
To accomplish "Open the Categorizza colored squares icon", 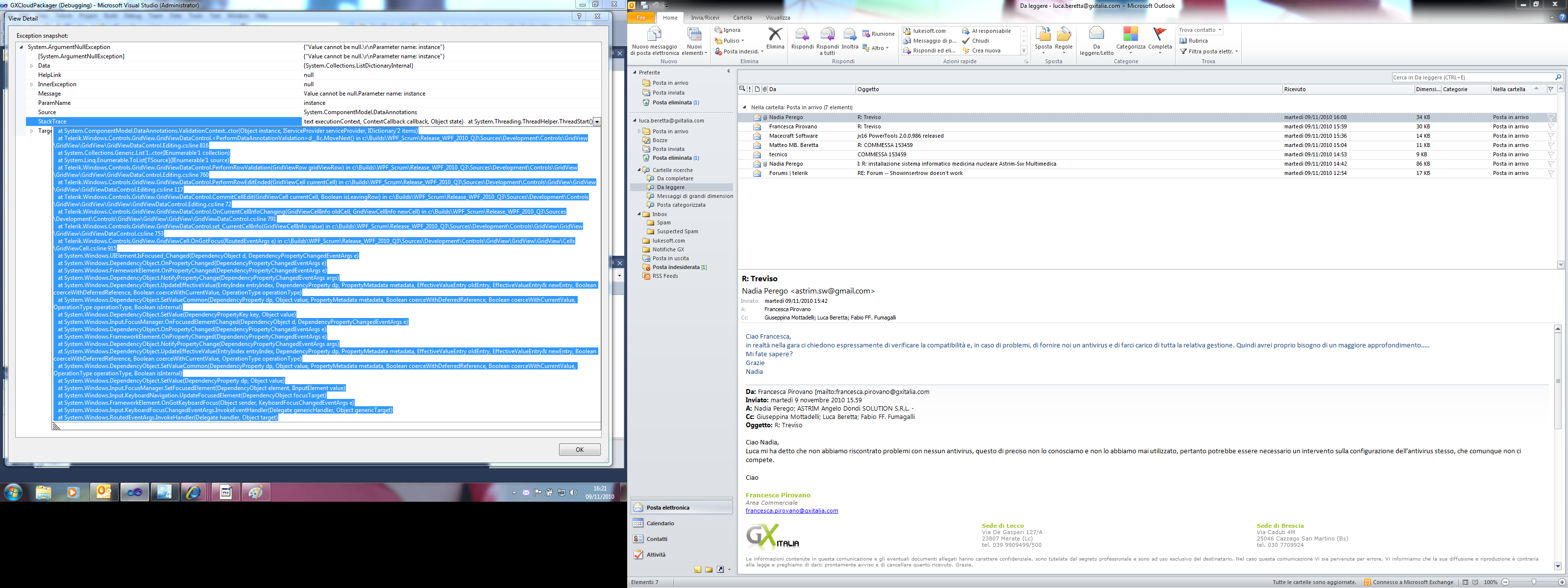I will click(x=1130, y=34).
